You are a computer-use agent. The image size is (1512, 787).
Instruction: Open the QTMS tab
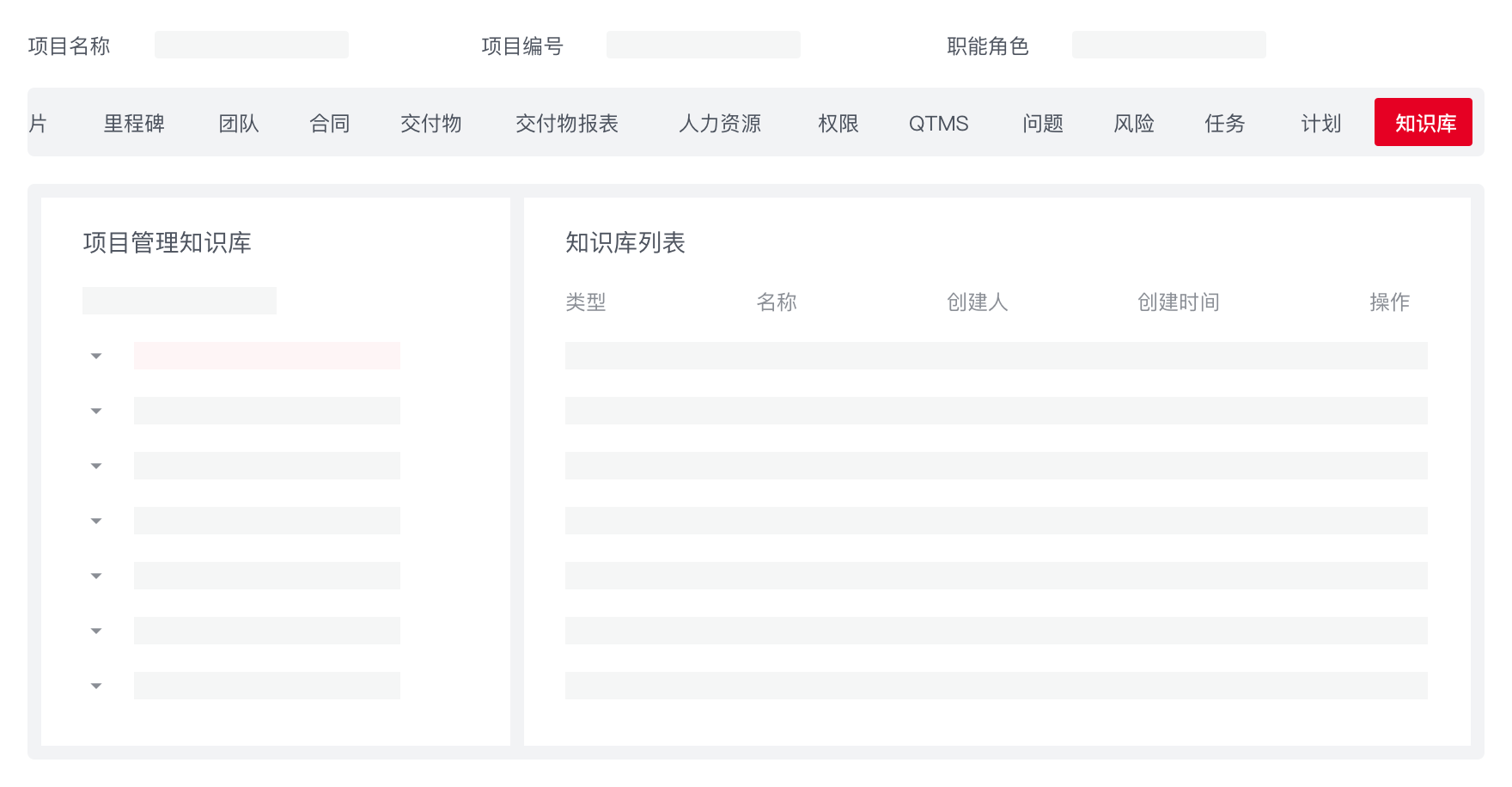pos(939,123)
